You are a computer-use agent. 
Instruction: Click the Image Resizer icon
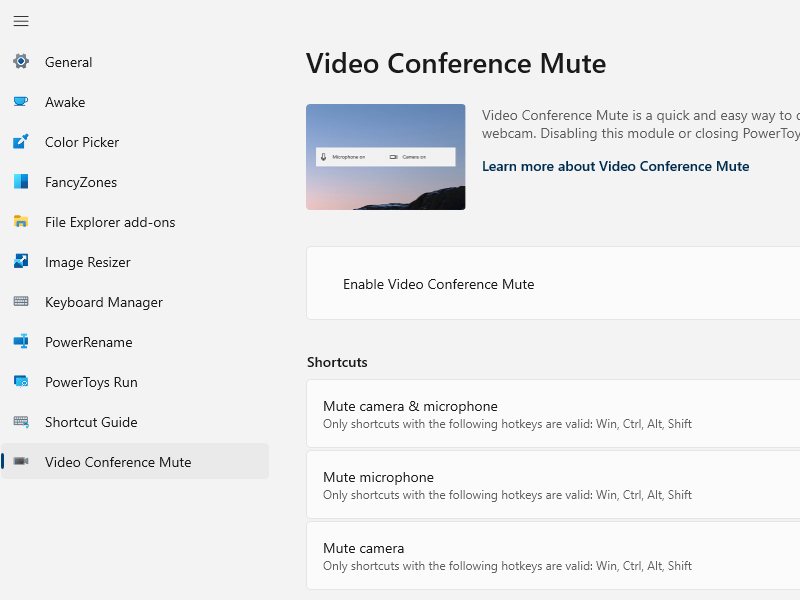tap(21, 262)
